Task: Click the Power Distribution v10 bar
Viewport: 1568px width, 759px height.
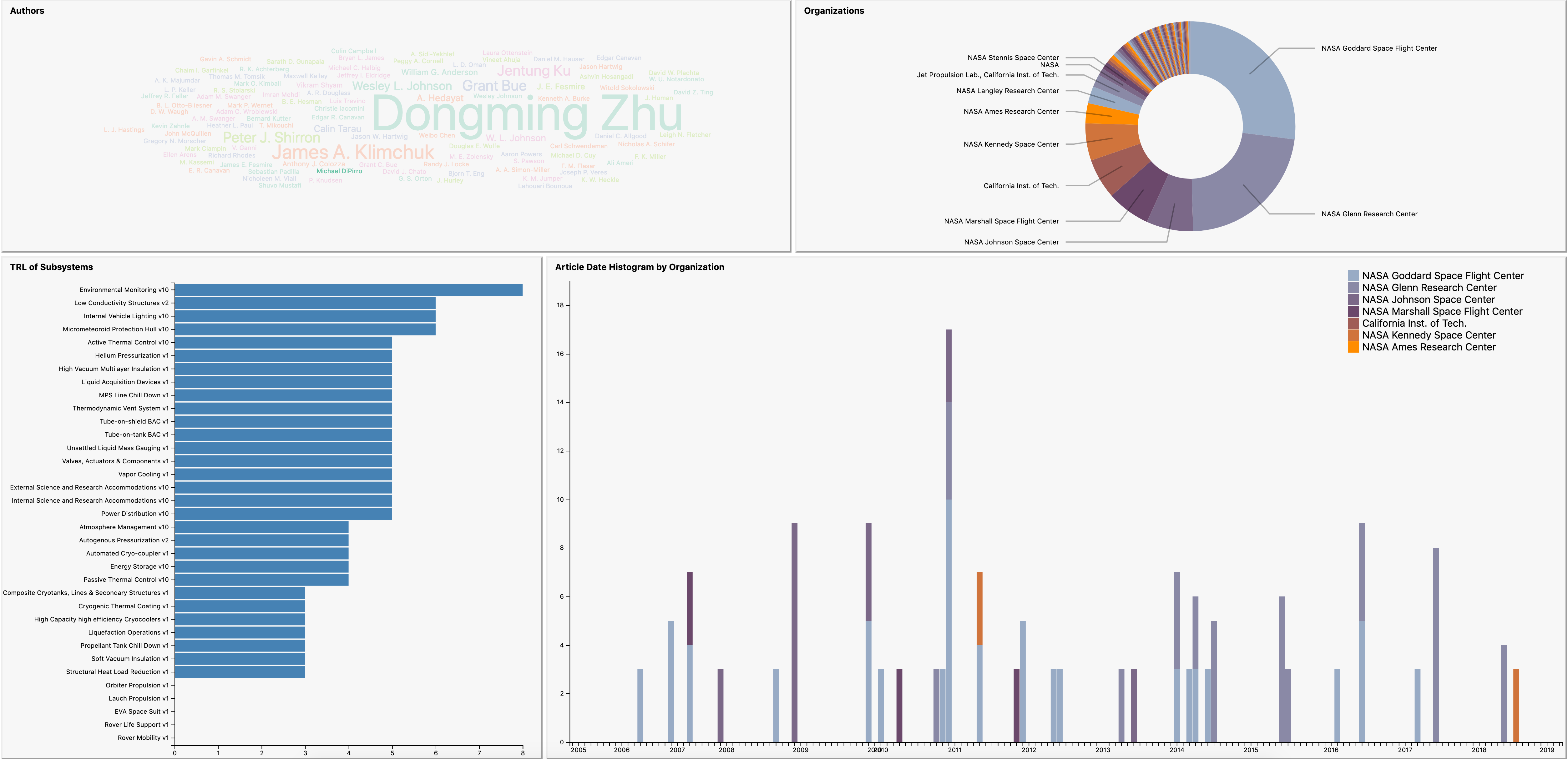Action: pyautogui.click(x=283, y=514)
